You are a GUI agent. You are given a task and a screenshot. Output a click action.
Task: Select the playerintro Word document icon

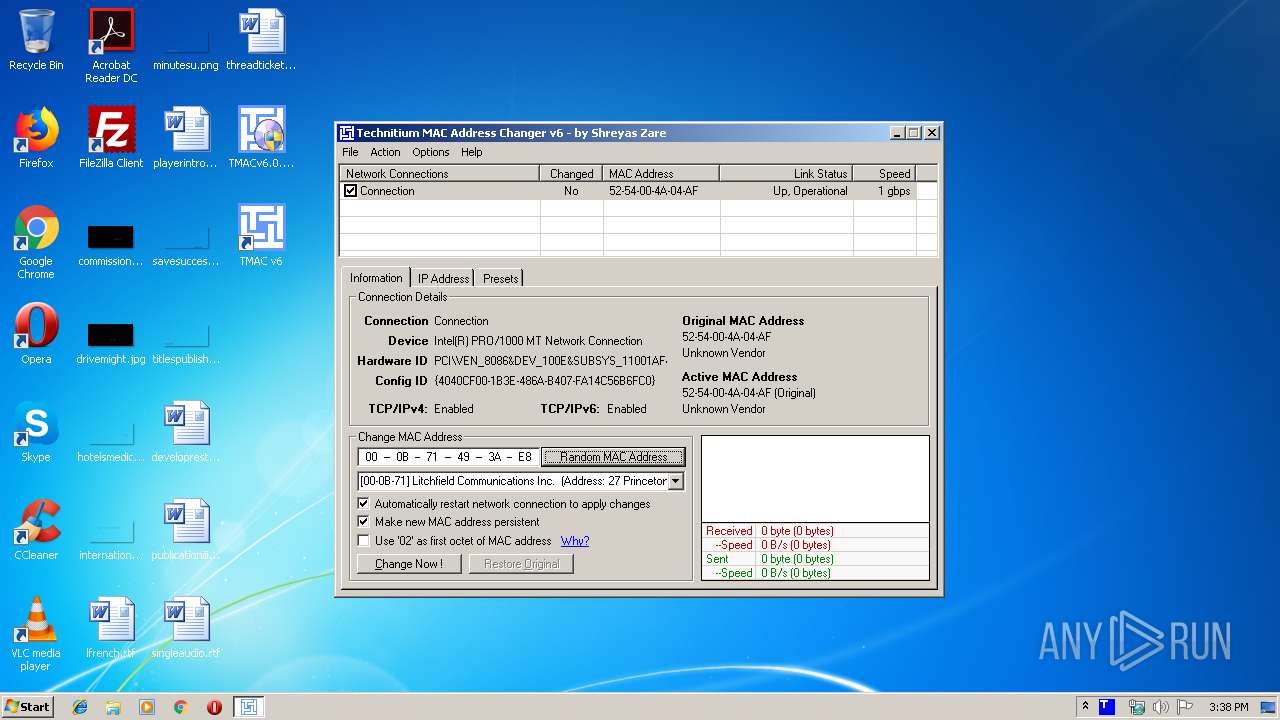[x=186, y=138]
